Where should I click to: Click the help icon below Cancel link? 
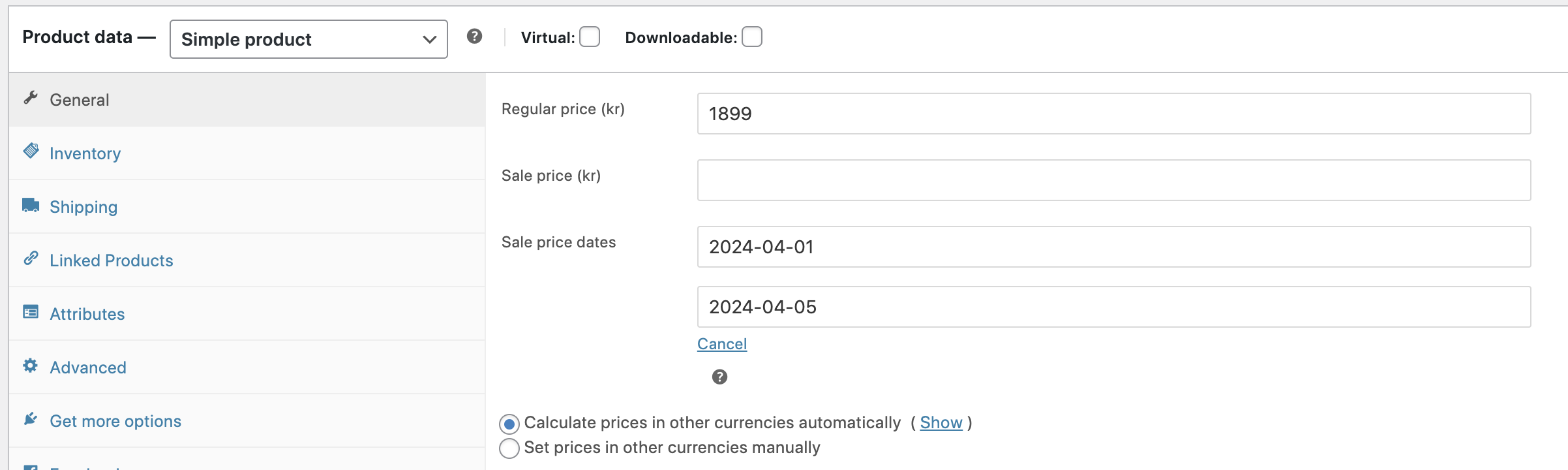click(x=719, y=377)
